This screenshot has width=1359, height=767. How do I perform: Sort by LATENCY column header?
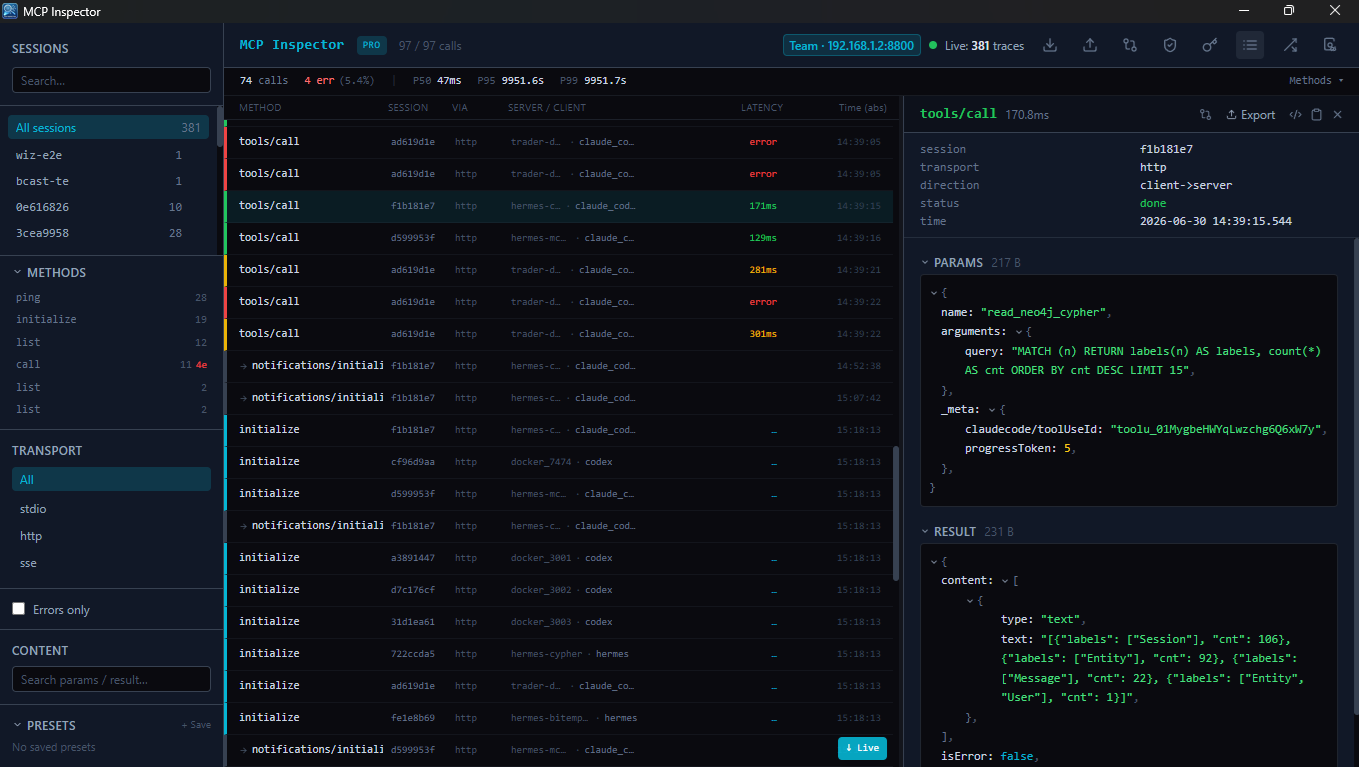coord(762,107)
